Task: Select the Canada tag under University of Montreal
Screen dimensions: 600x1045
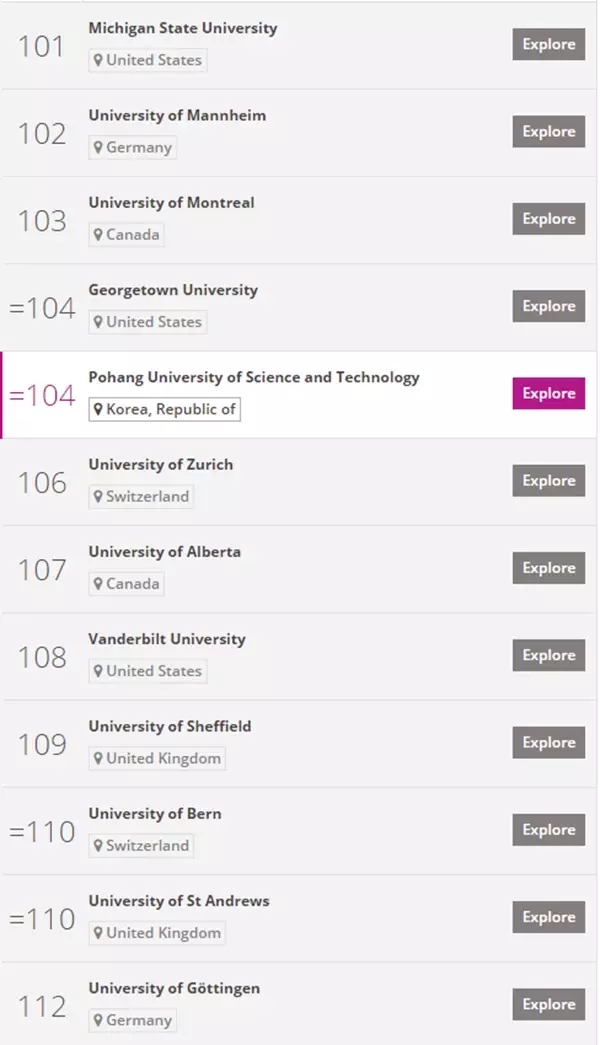Action: tap(127, 235)
